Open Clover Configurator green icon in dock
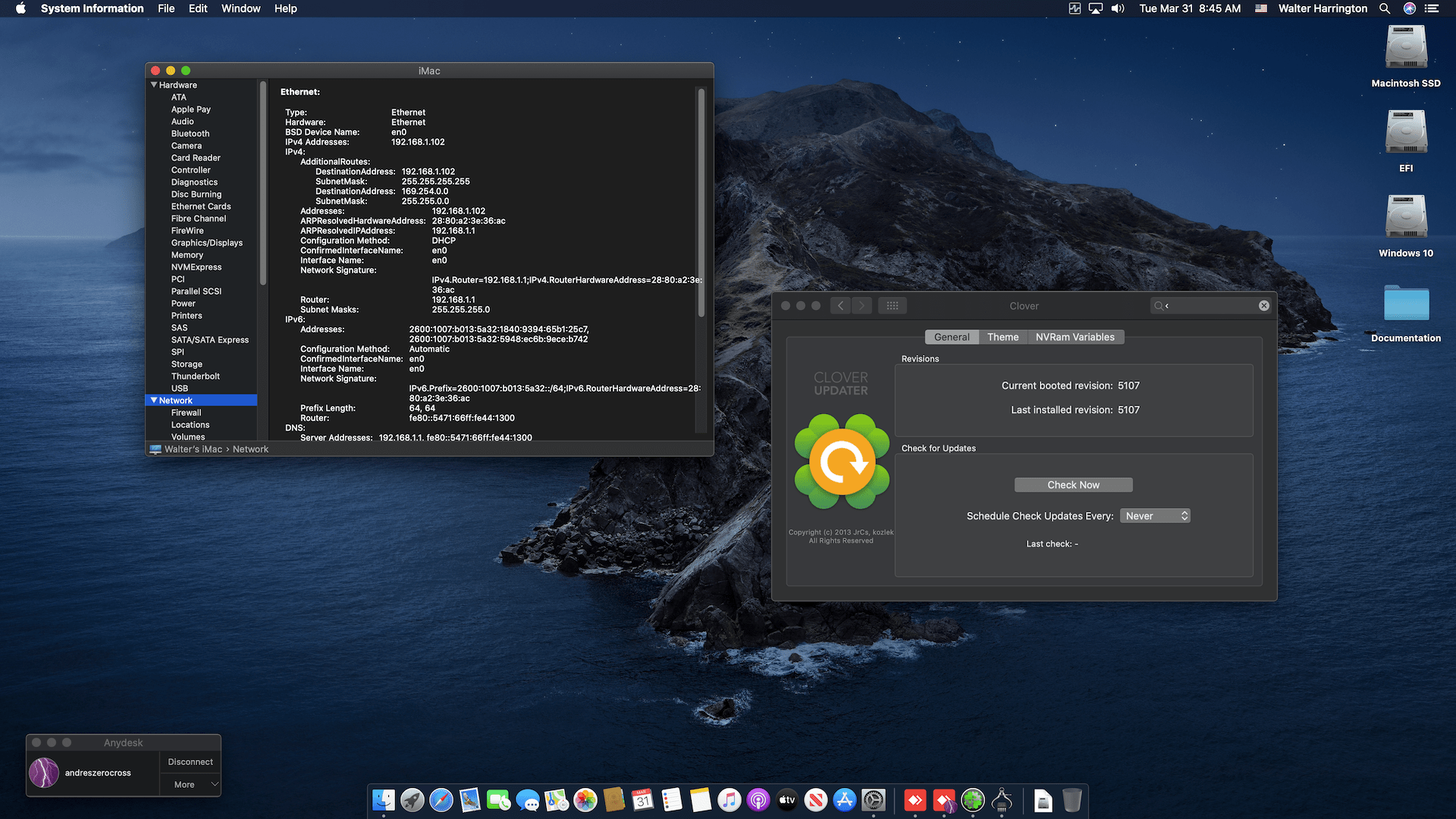The image size is (1456, 819). [973, 800]
